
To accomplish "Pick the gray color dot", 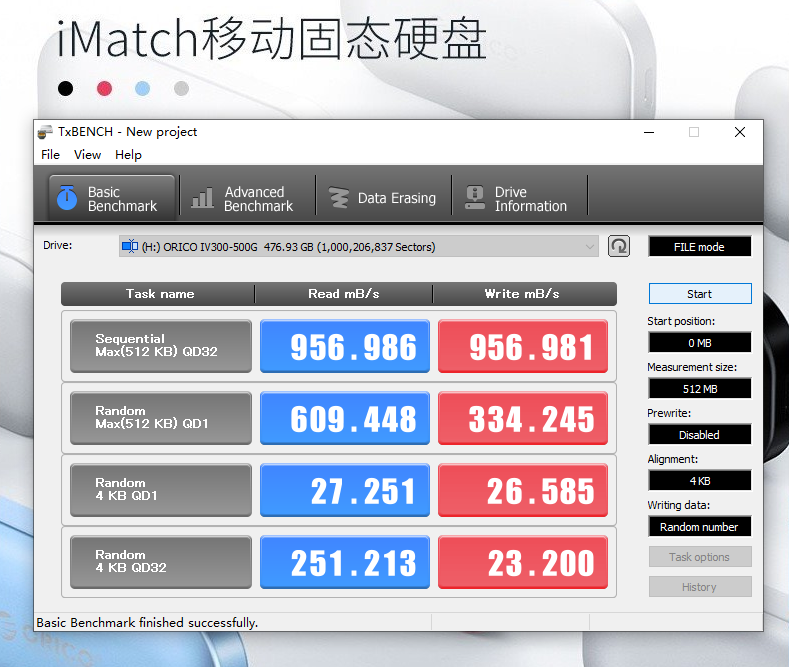I will pyautogui.click(x=181, y=89).
